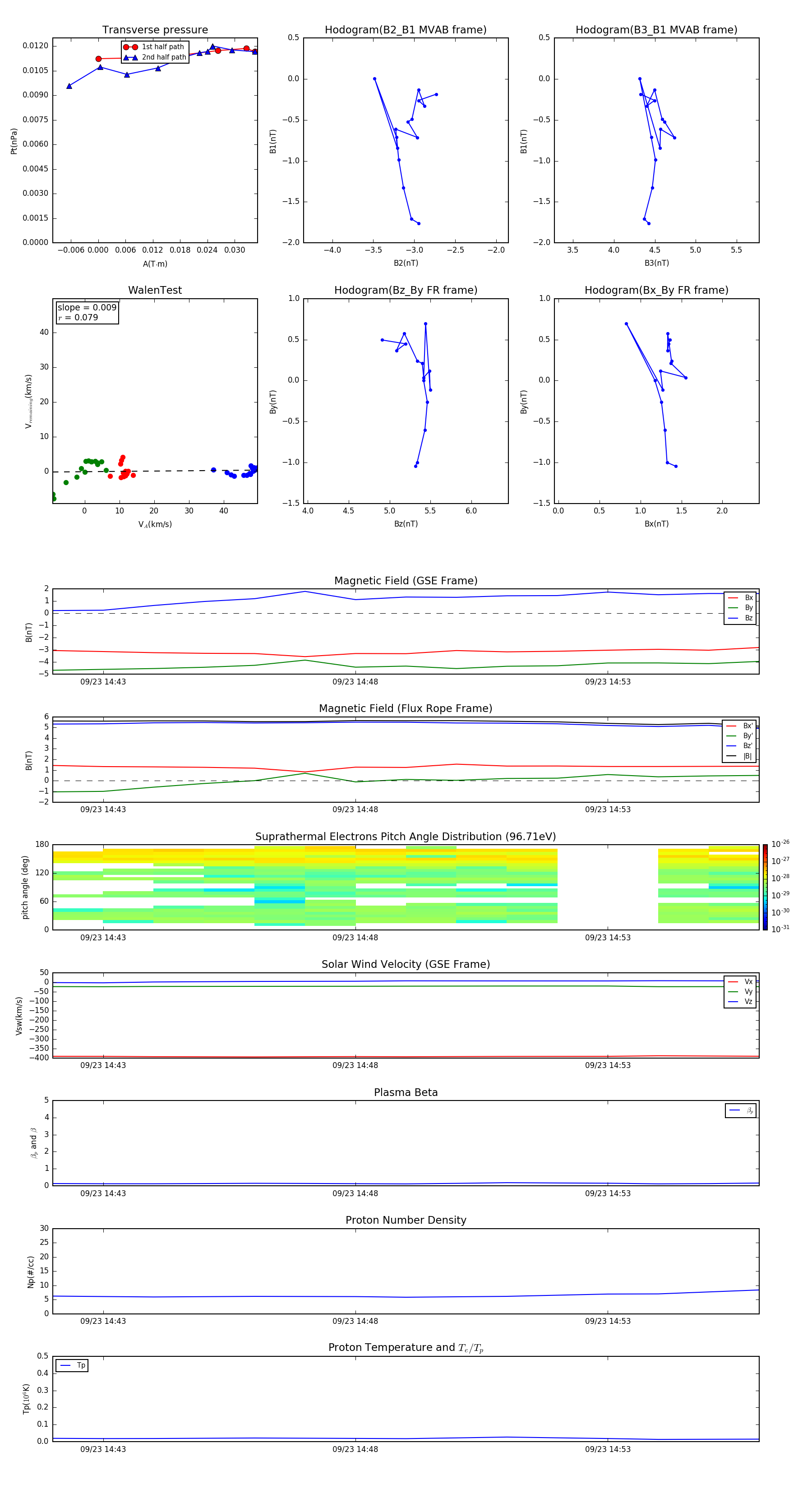
Task: Select the "slope = 0.009" annotation
Action: tap(87, 308)
